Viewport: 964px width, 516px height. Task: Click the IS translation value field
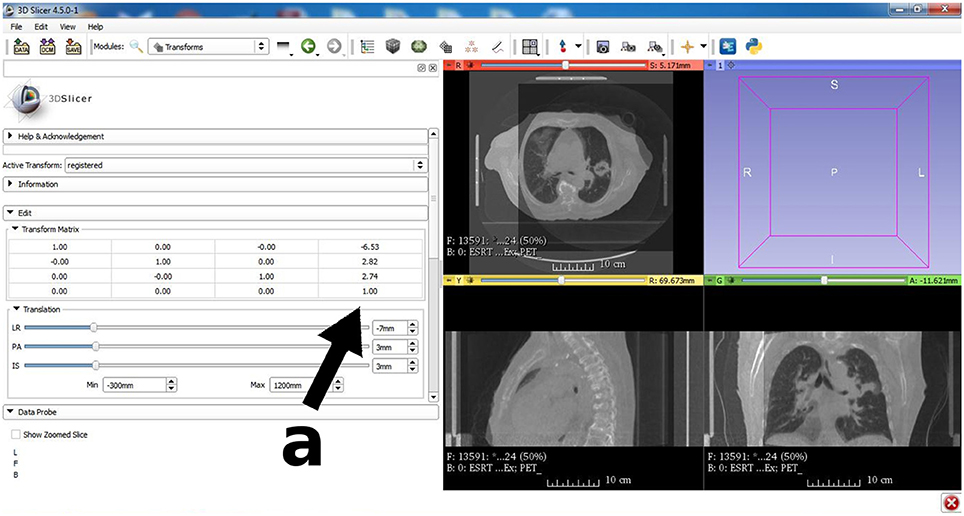pyautogui.click(x=390, y=365)
